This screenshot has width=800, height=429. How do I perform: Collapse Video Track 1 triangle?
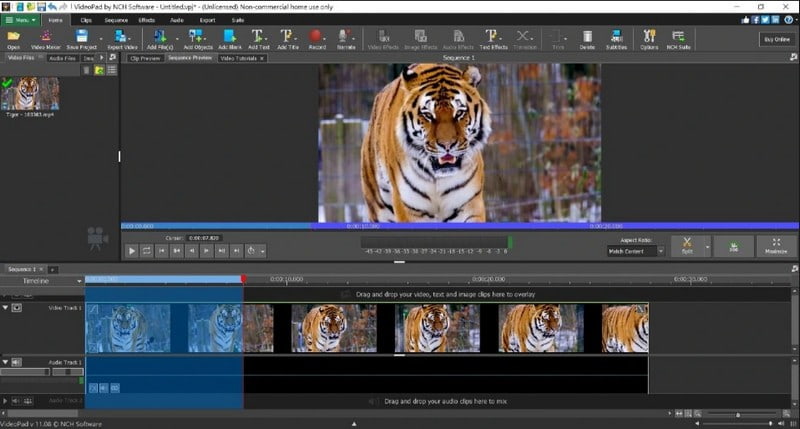point(5,308)
